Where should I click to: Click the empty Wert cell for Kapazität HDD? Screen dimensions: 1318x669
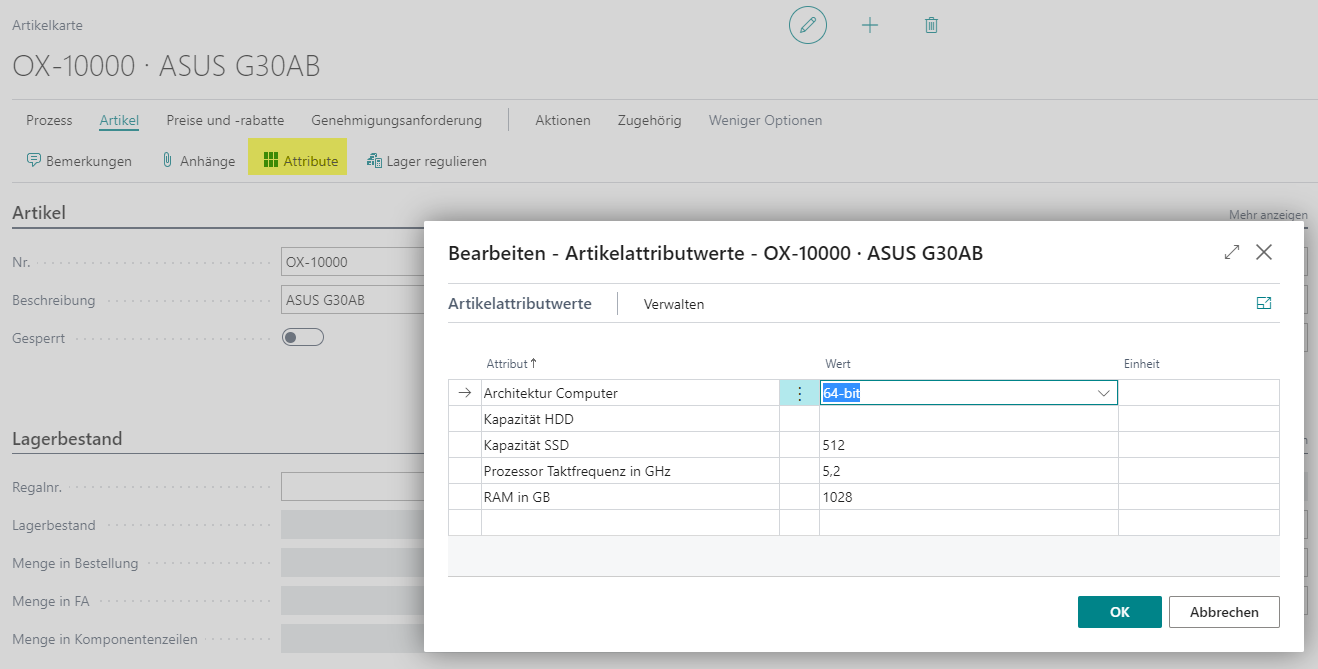coord(969,419)
